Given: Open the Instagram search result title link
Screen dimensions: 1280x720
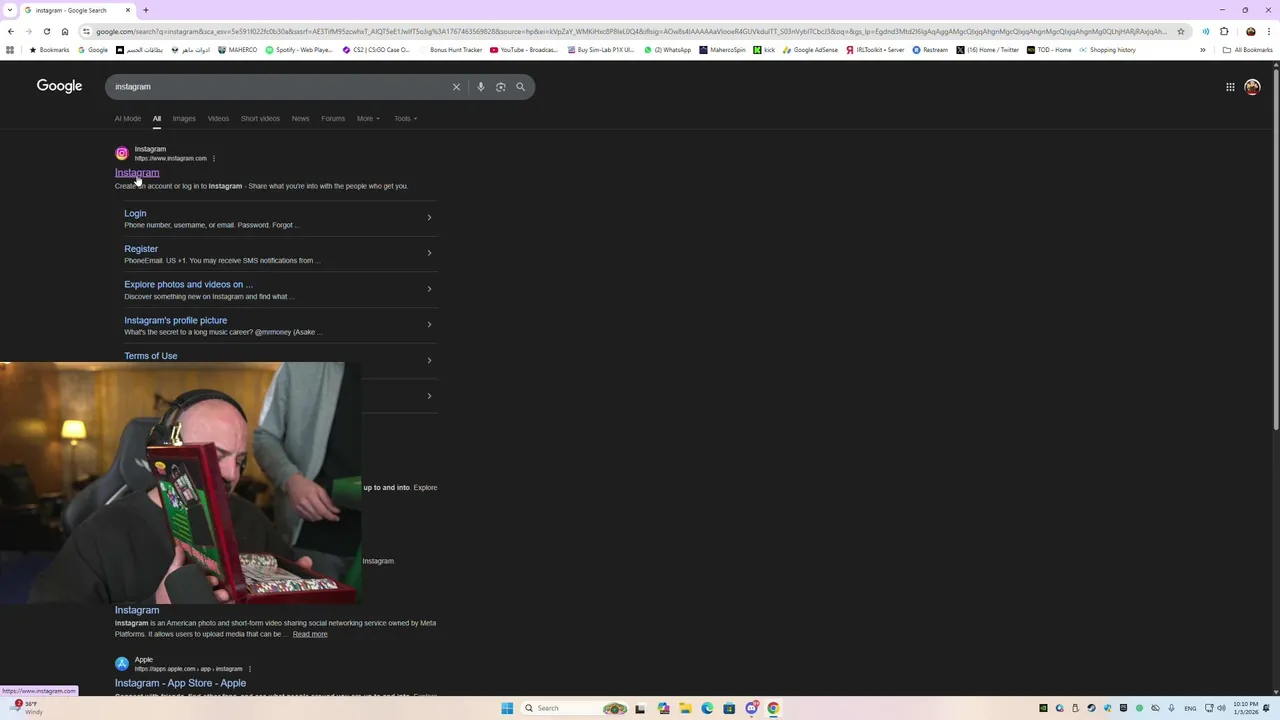Looking at the screenshot, I should [137, 173].
